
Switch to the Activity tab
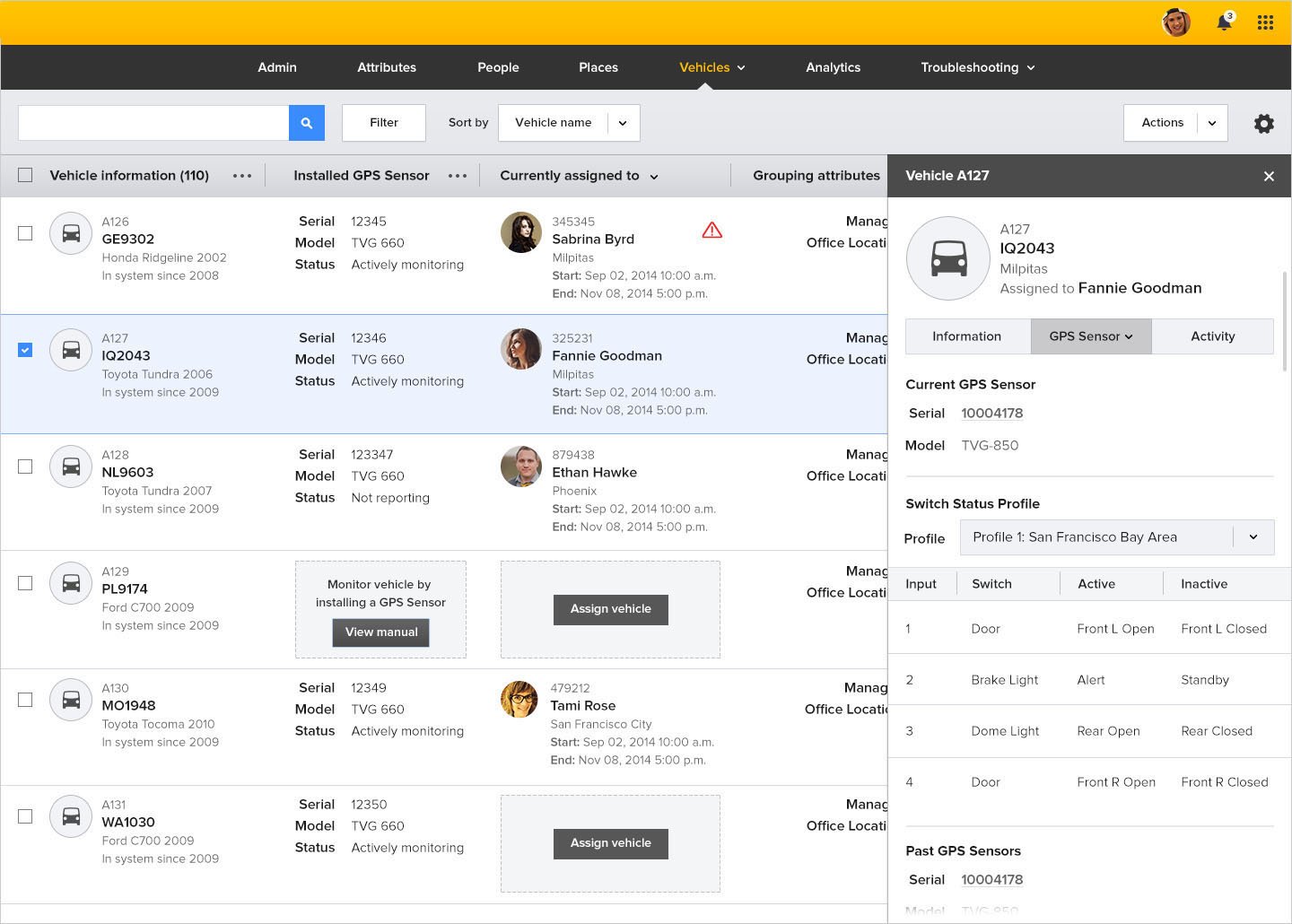pyautogui.click(x=1212, y=336)
